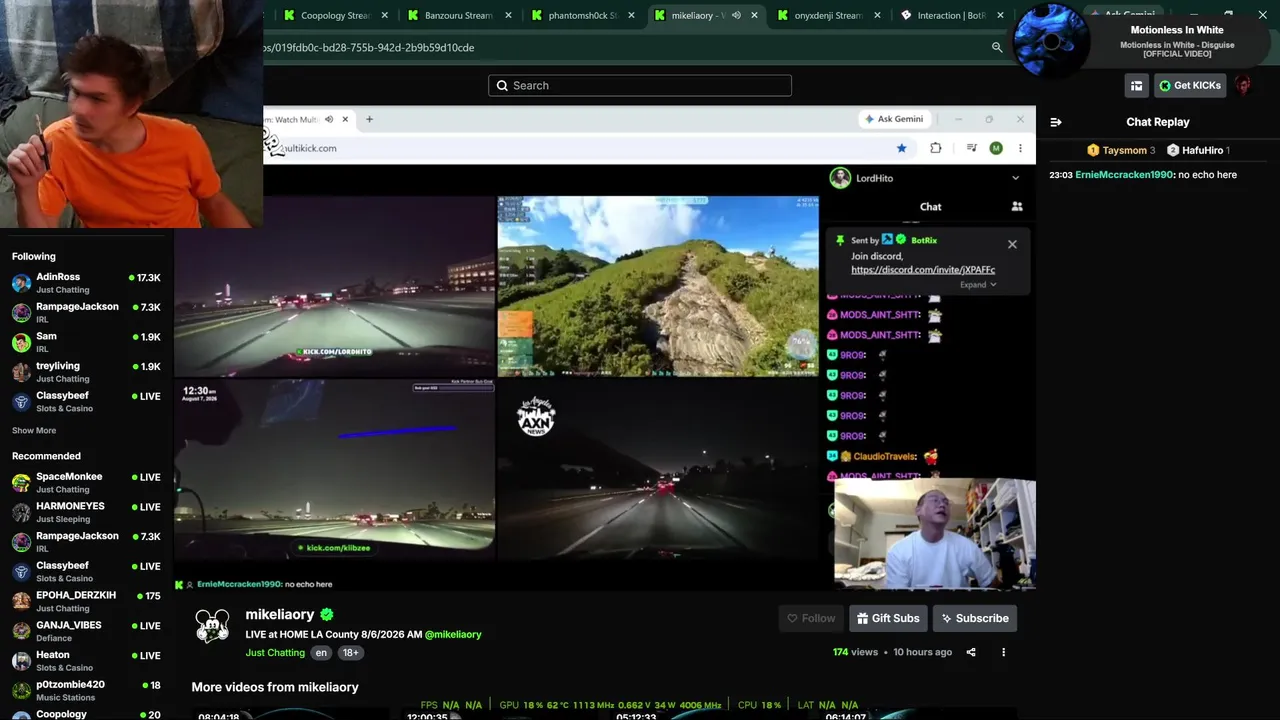The image size is (1280, 720).
Task: Click the LordHito avatar in chat header
Action: click(x=840, y=178)
